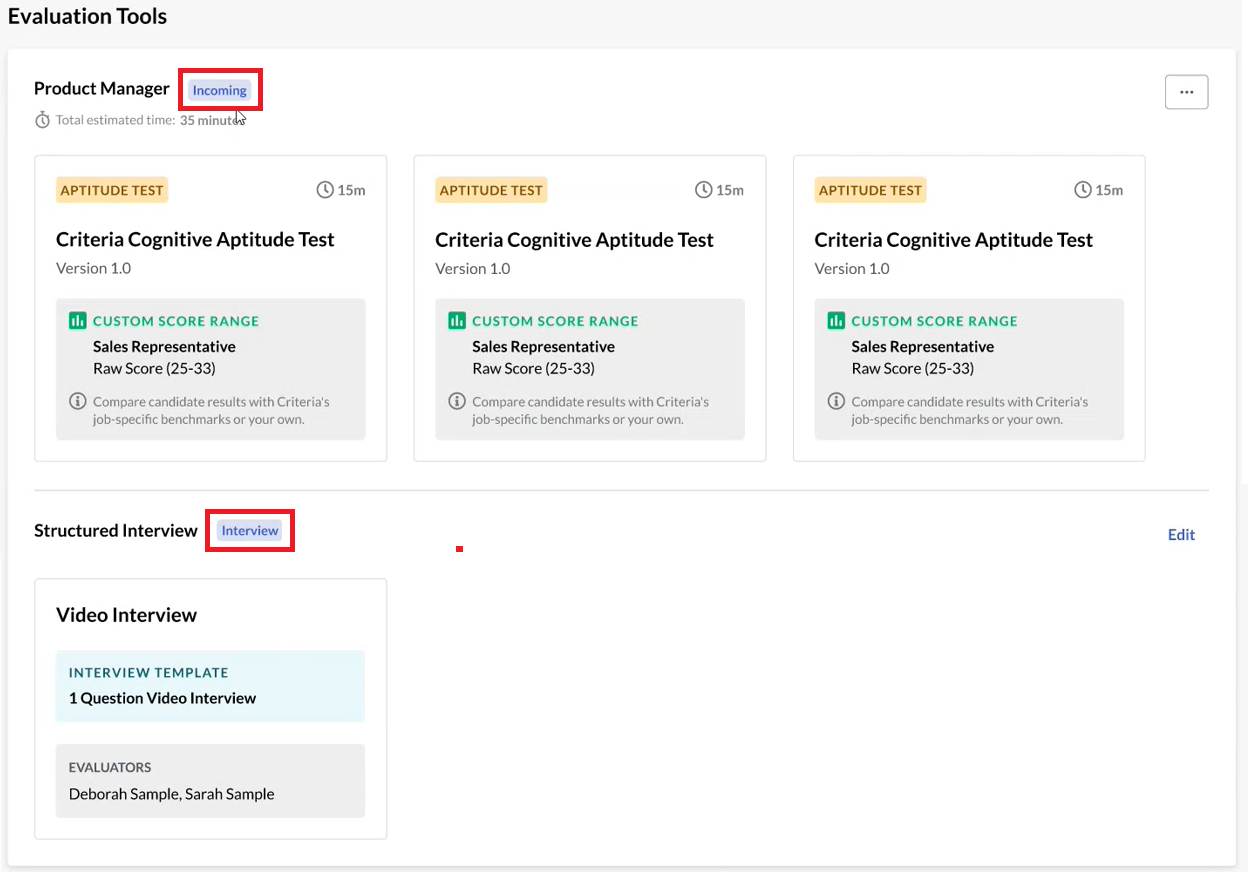The height and width of the screenshot is (872, 1248).
Task: Click the info icon in the last card
Action: pyautogui.click(x=835, y=401)
